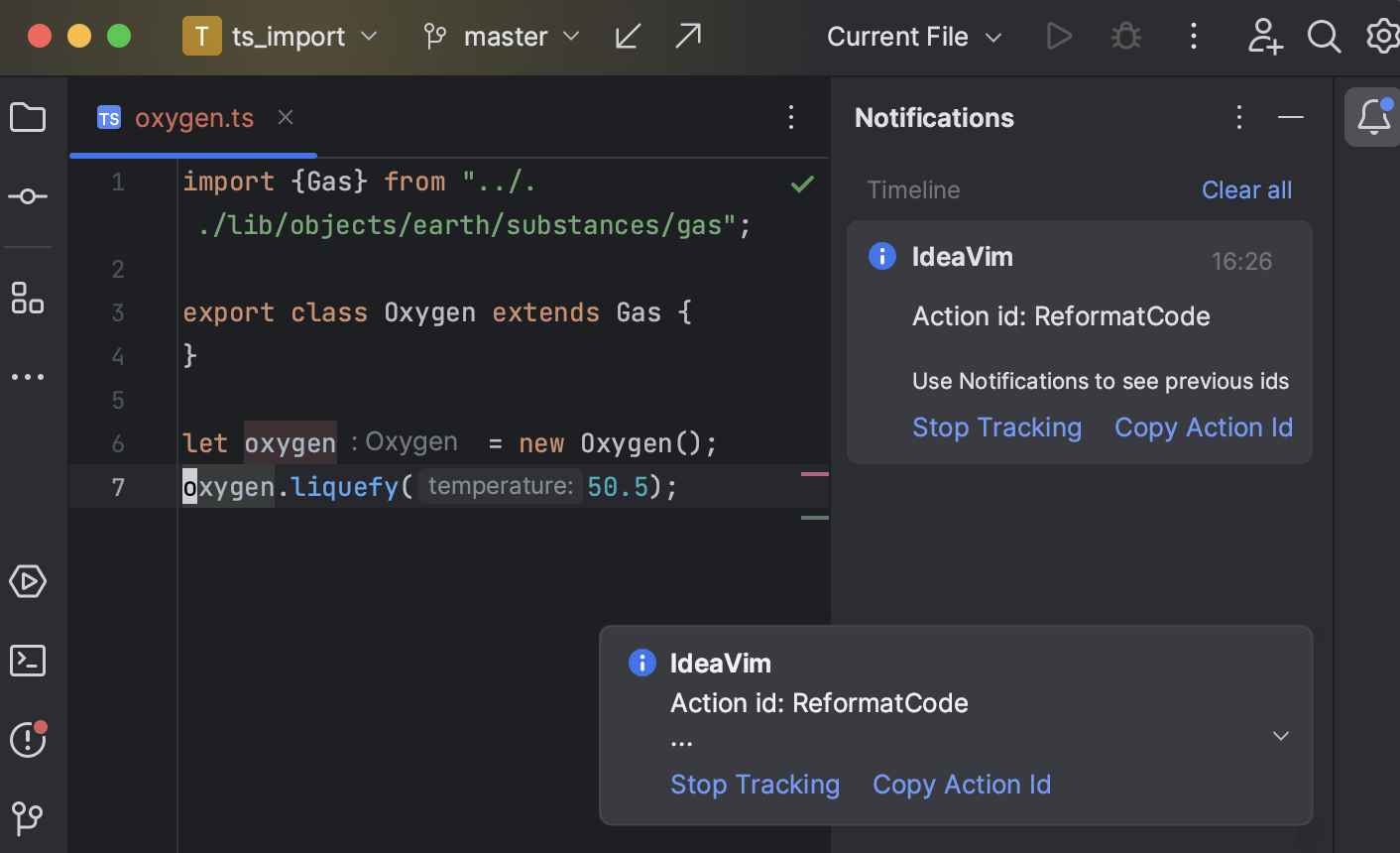Open the Current File run configuration dropdown

(913, 36)
